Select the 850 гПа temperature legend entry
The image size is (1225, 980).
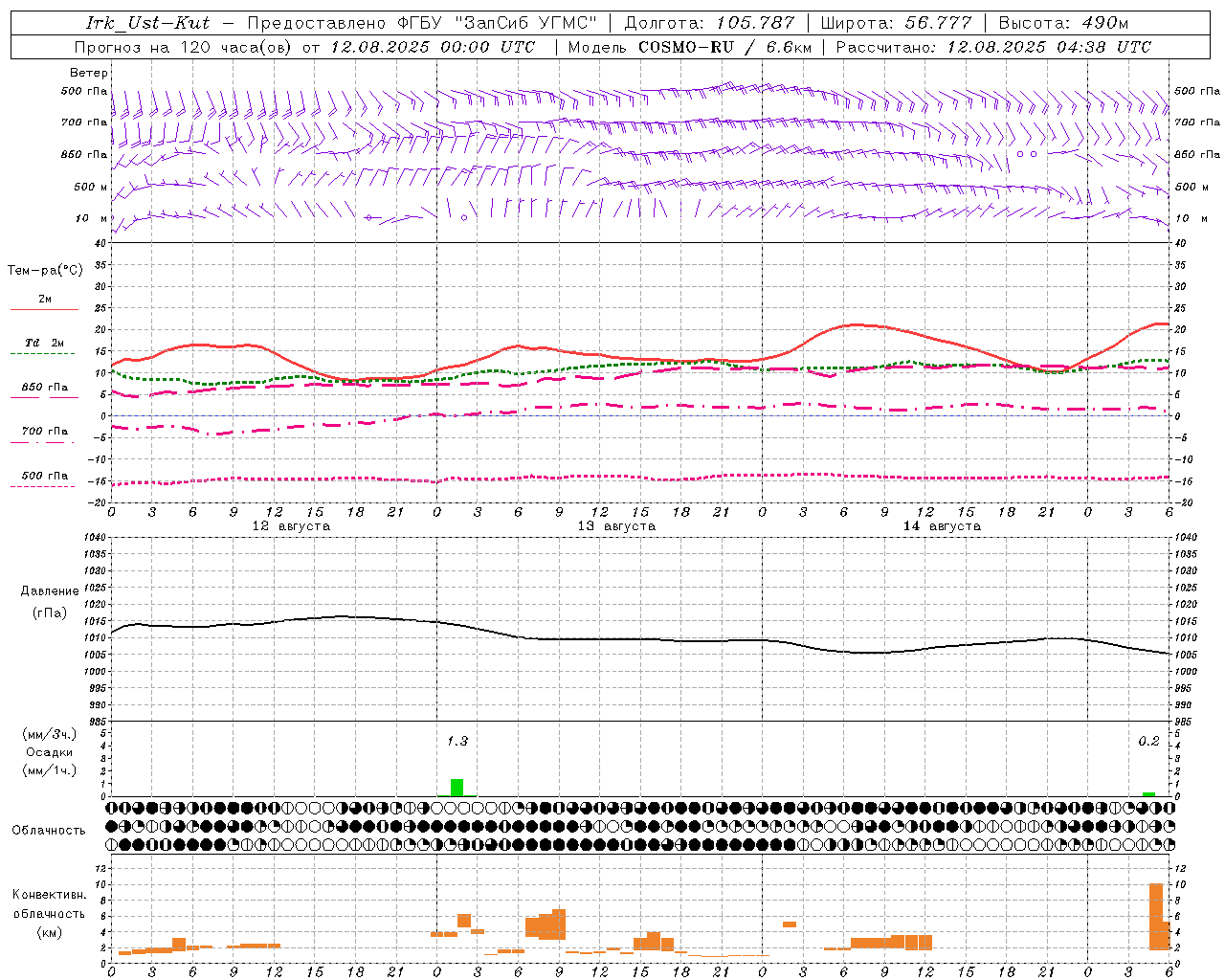[x=45, y=388]
